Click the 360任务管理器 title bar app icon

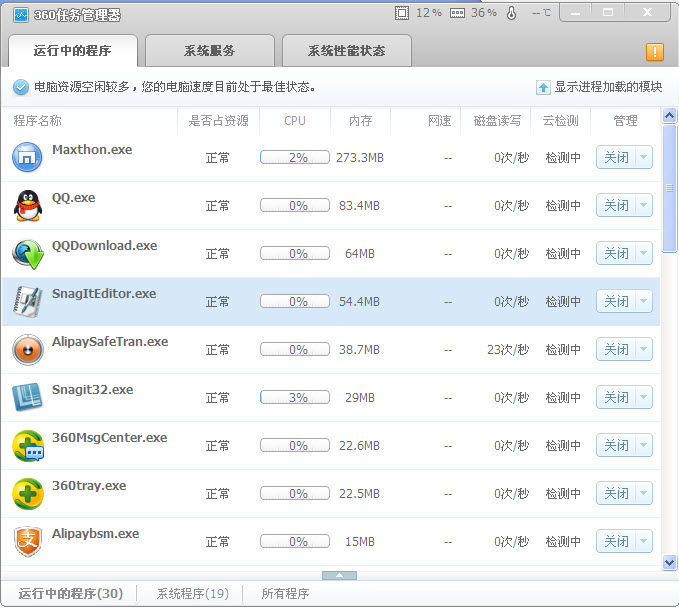(21, 15)
